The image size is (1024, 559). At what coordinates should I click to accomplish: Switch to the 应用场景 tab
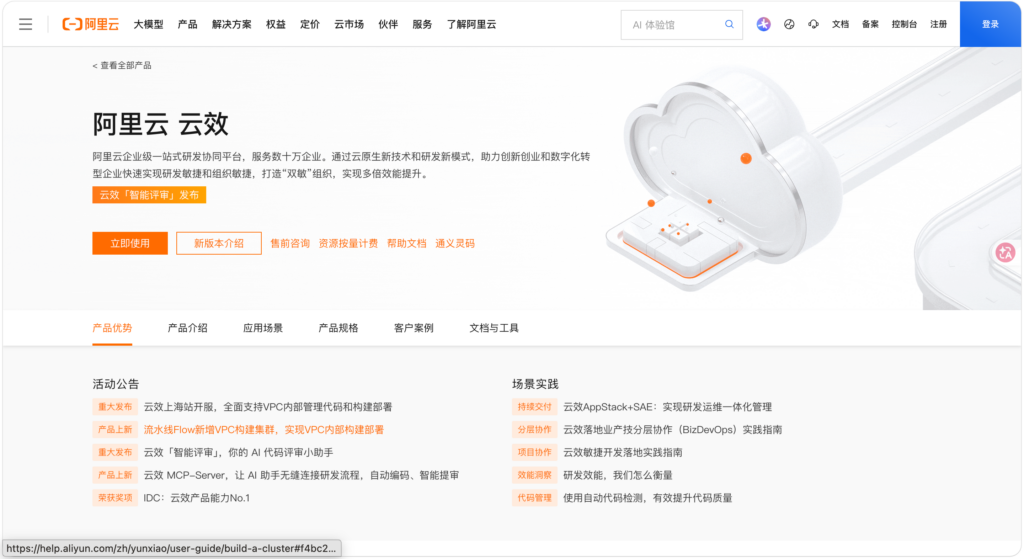click(x=263, y=328)
